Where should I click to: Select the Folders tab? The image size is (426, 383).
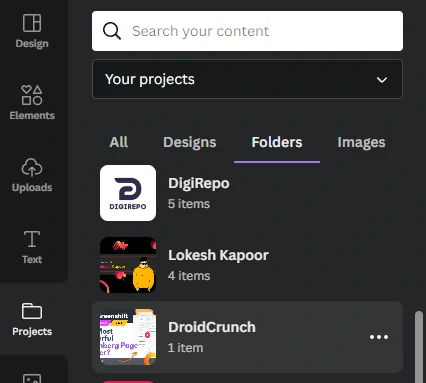tap(277, 142)
